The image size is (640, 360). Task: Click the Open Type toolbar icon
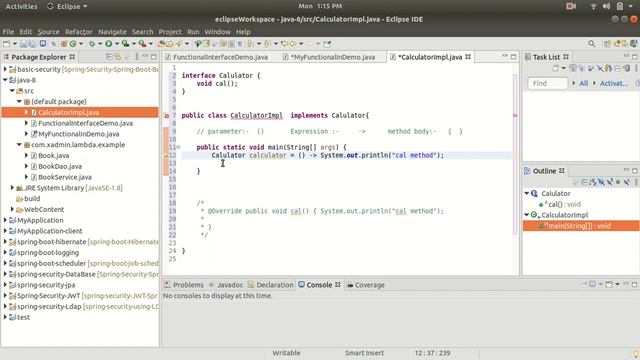pos(162,44)
